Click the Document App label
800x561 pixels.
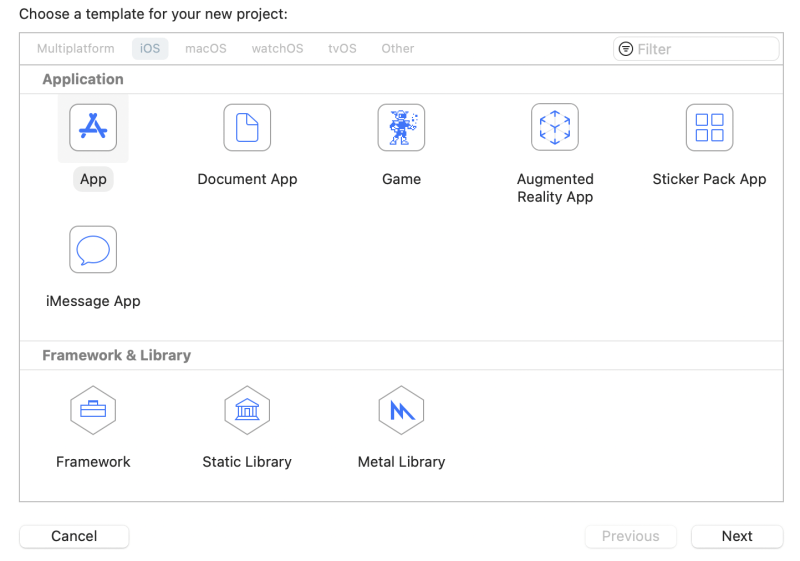247,180
